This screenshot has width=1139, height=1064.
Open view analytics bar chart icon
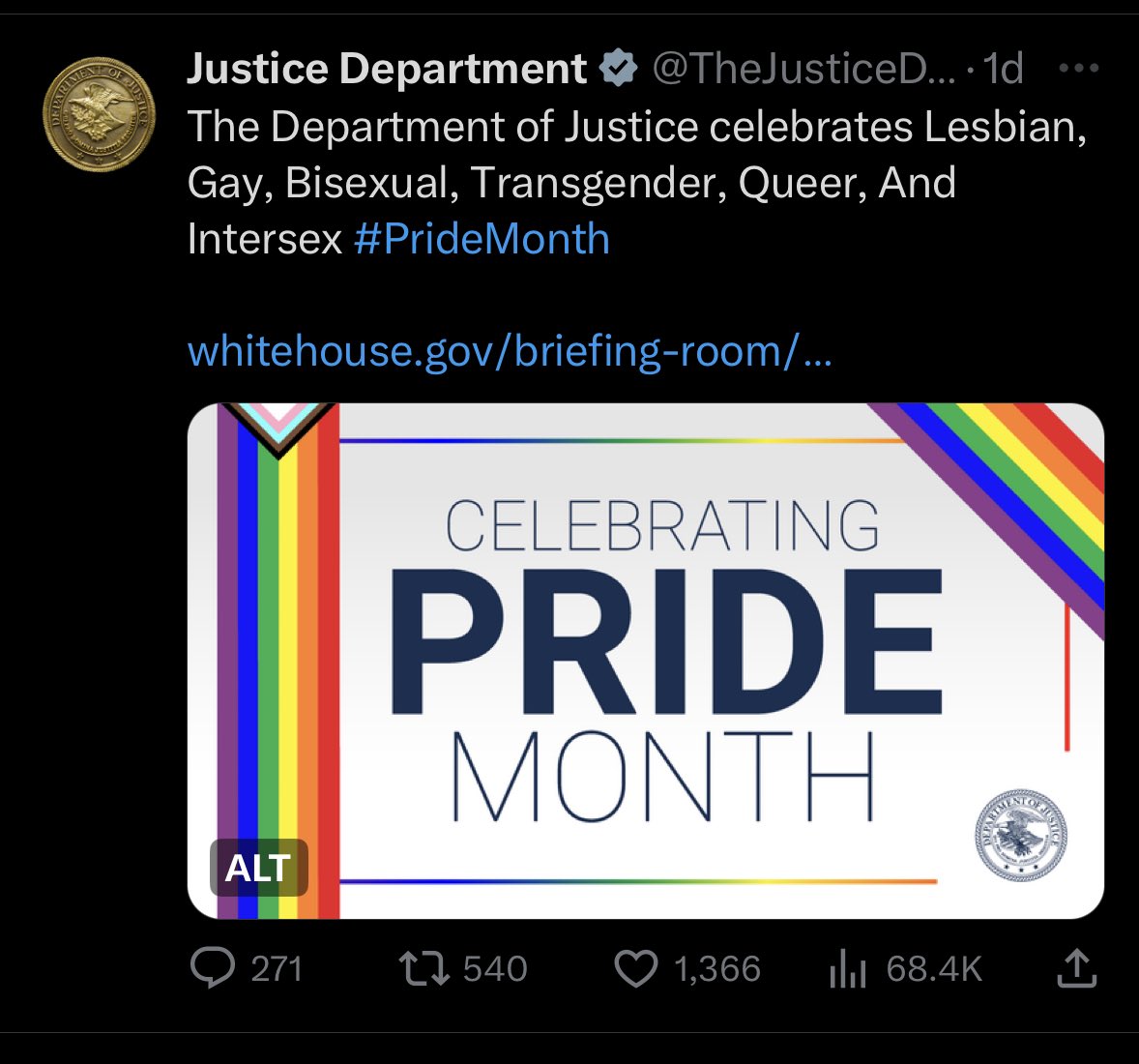pyautogui.click(x=846, y=968)
